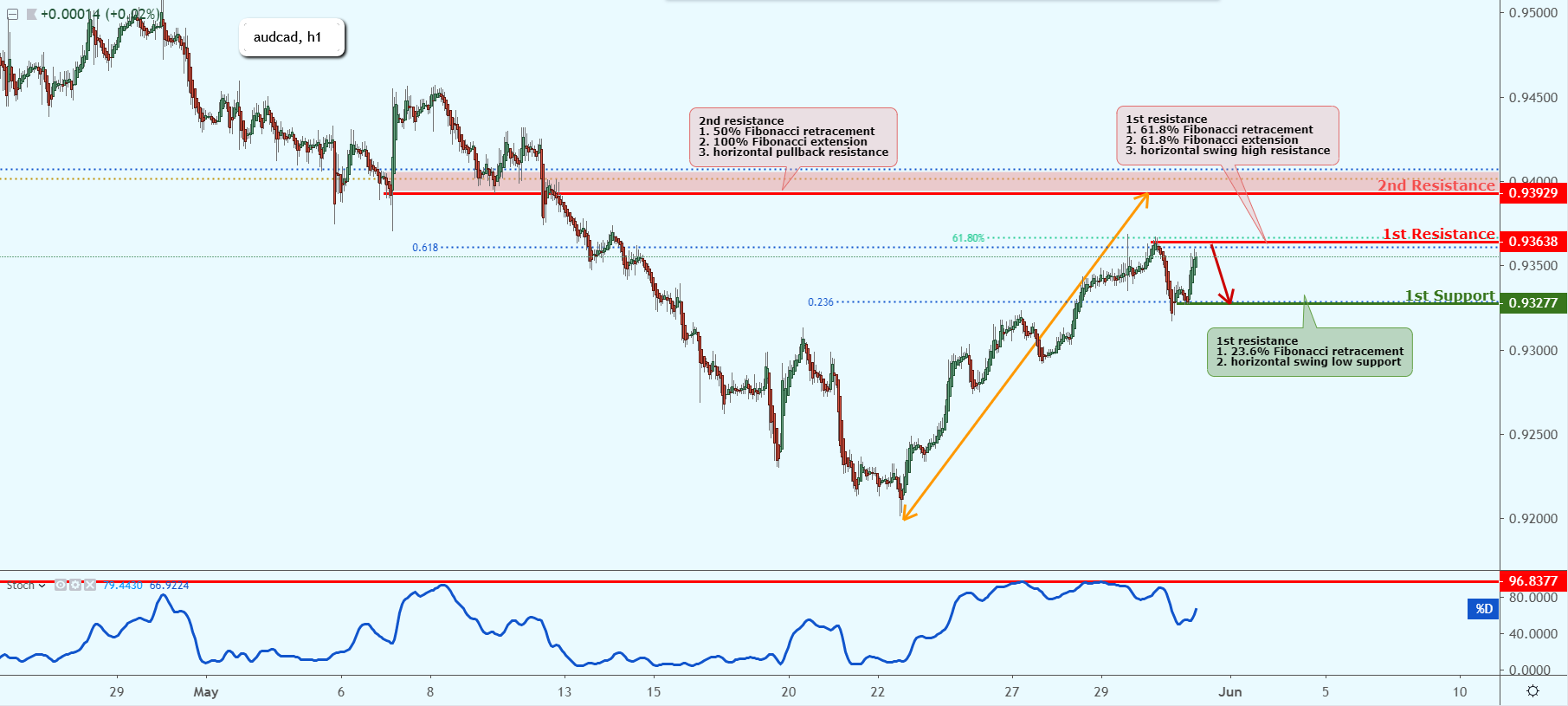Click the blue %D label
This screenshot has height=706, width=1568.
tap(1484, 609)
